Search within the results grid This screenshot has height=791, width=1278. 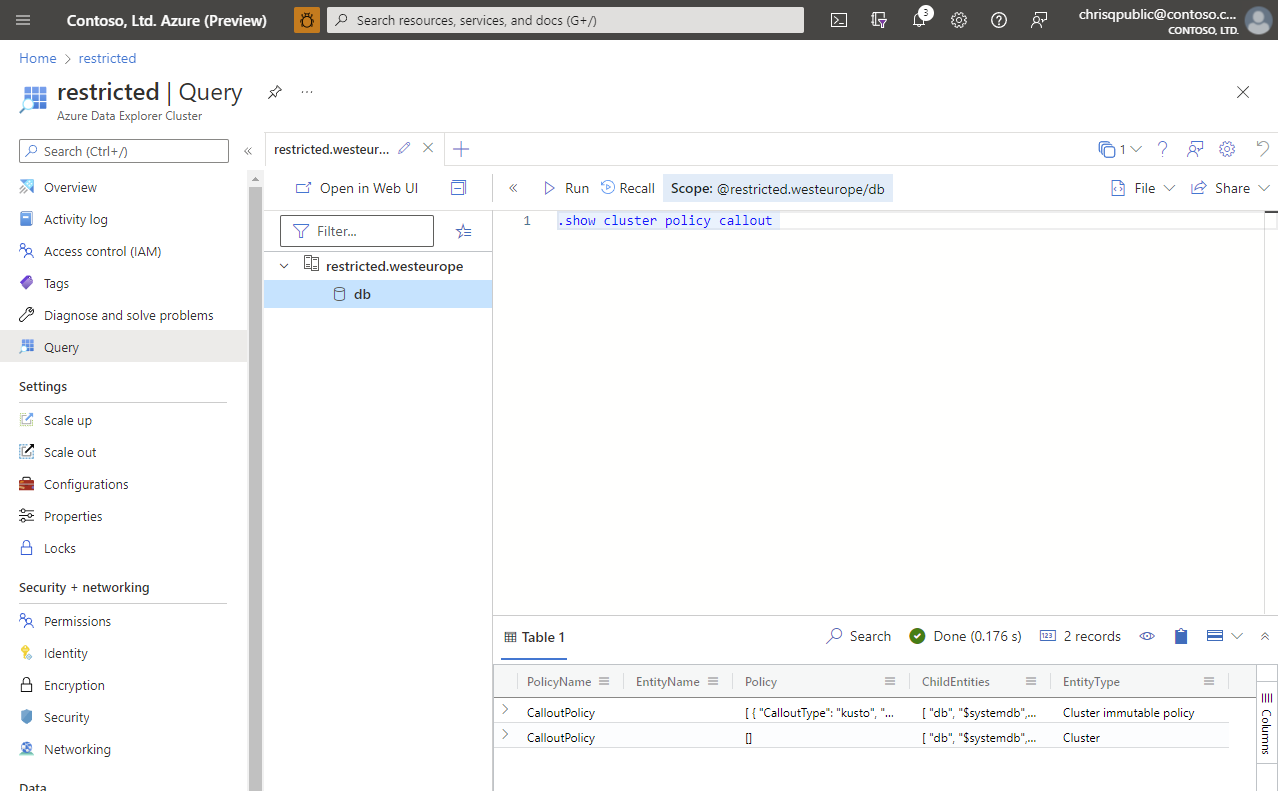pyautogui.click(x=859, y=636)
